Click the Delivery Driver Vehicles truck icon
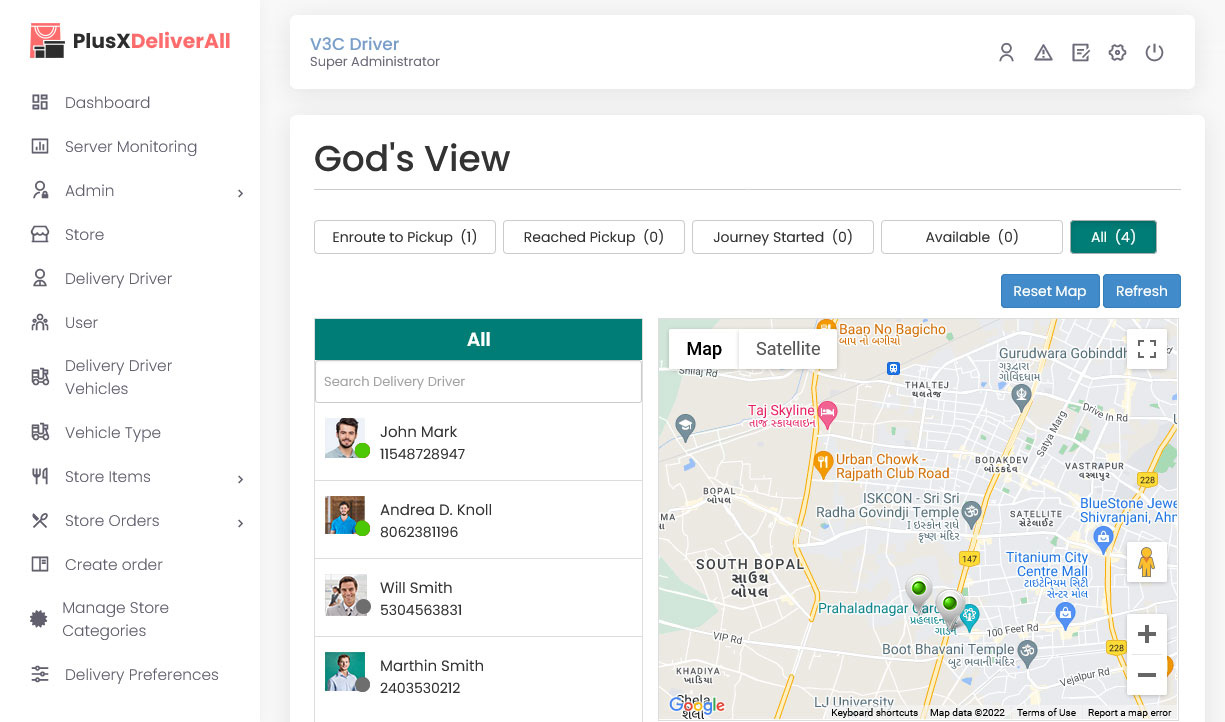The height and width of the screenshot is (722, 1225). coord(40,377)
